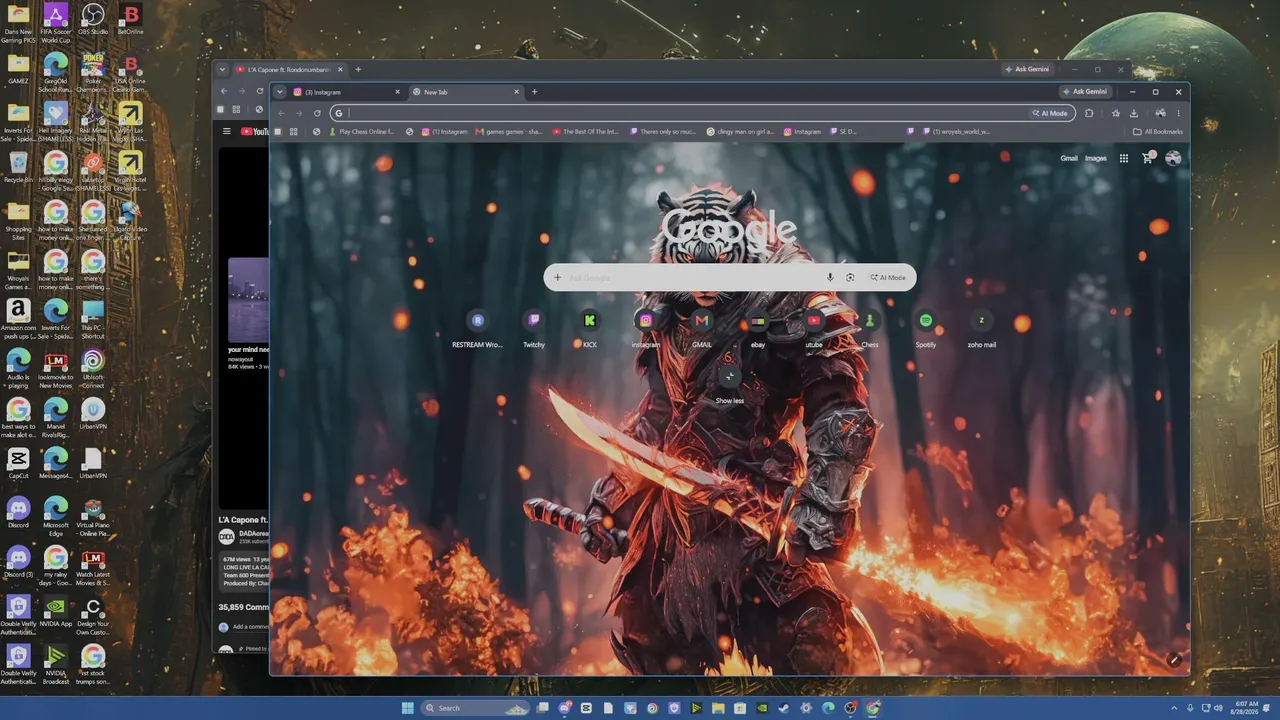Image resolution: width=1280 pixels, height=720 pixels.
Task: Click Ask Gemini in back Chrome window
Action: (x=1029, y=70)
